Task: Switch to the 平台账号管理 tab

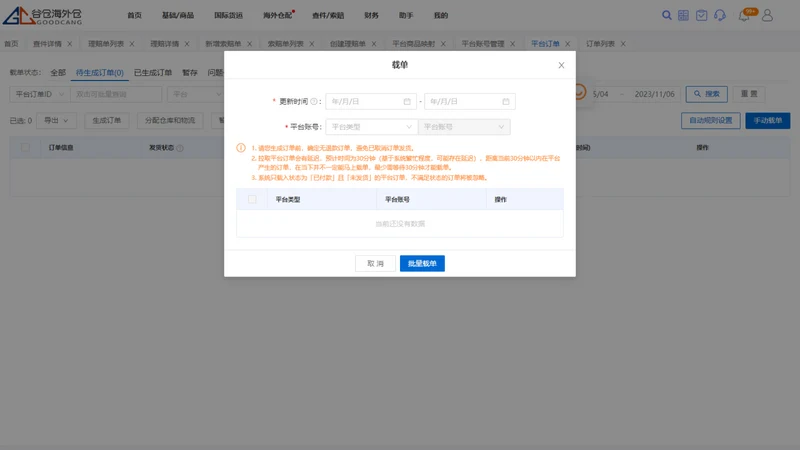Action: point(483,44)
